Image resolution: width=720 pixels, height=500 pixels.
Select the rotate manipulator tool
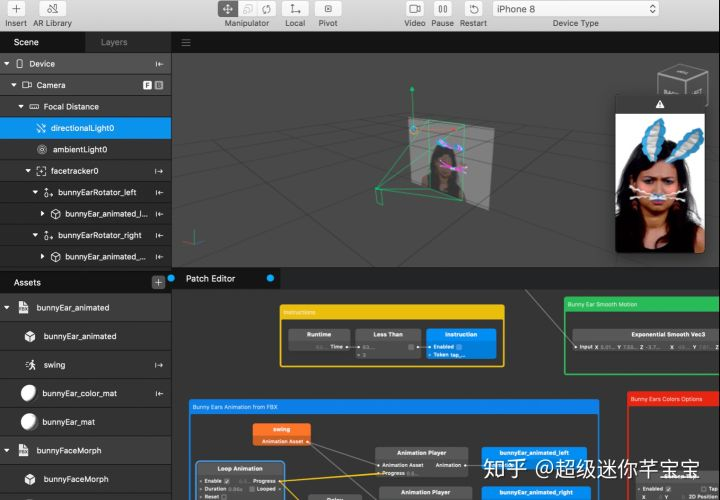coord(266,9)
